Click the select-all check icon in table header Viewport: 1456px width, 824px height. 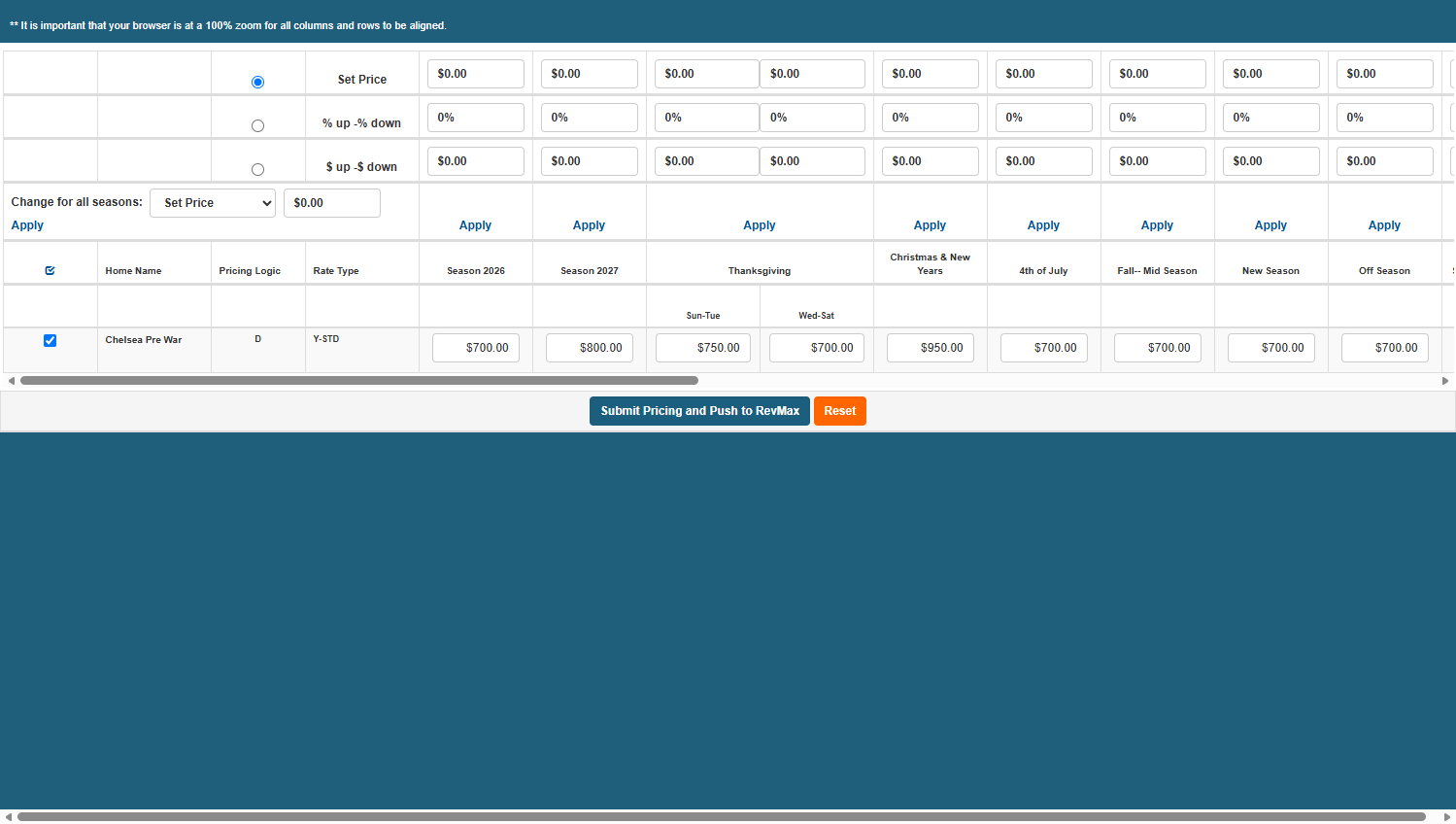[51, 271]
